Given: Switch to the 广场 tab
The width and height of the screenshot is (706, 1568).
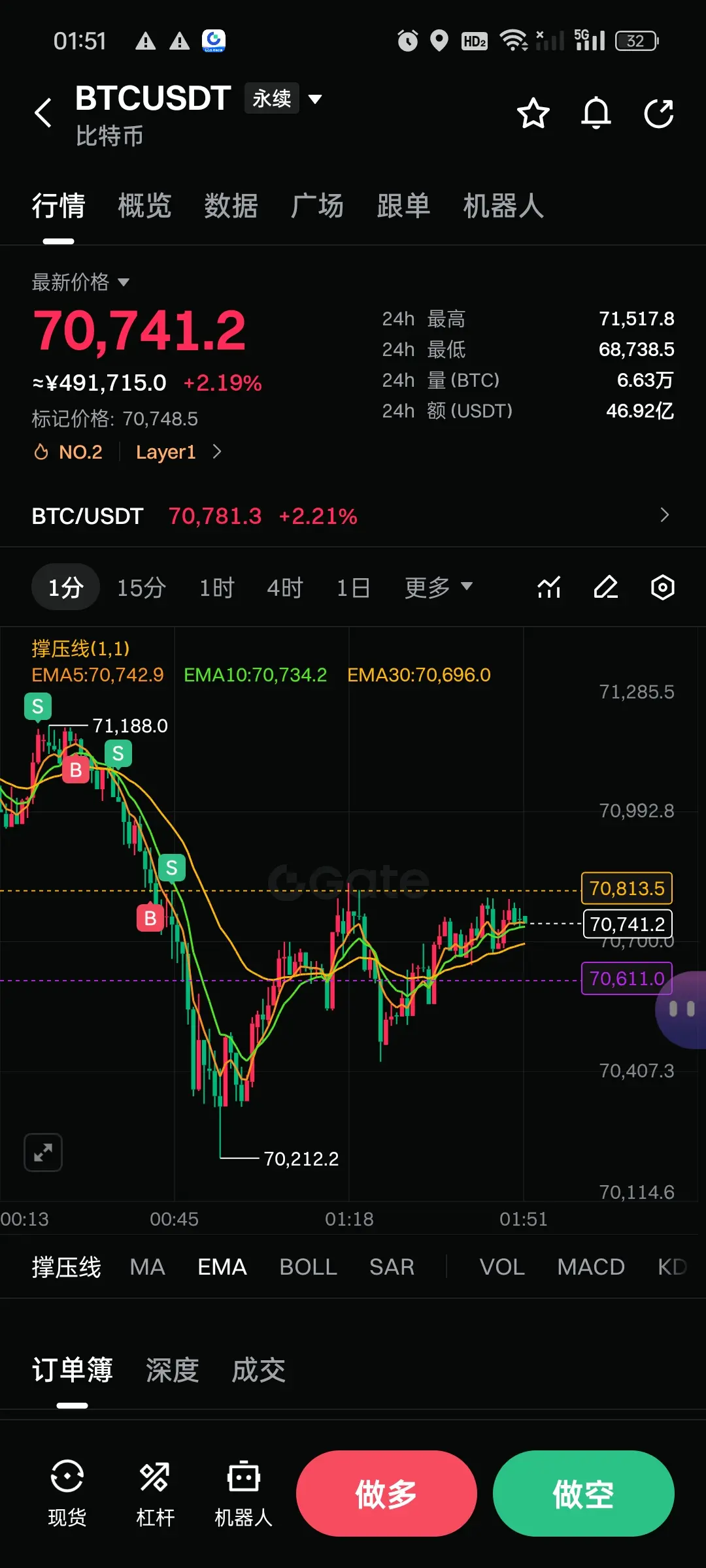Looking at the screenshot, I should click(x=317, y=206).
